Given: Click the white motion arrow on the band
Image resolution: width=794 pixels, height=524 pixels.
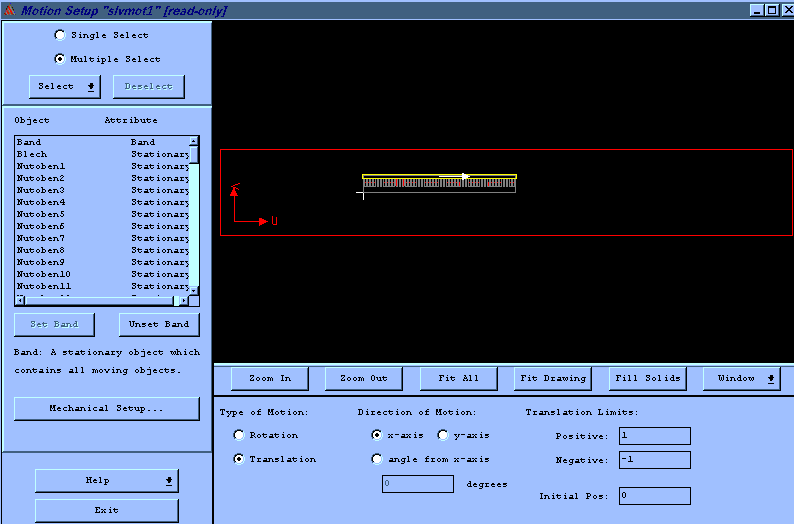Looking at the screenshot, I should point(454,176).
